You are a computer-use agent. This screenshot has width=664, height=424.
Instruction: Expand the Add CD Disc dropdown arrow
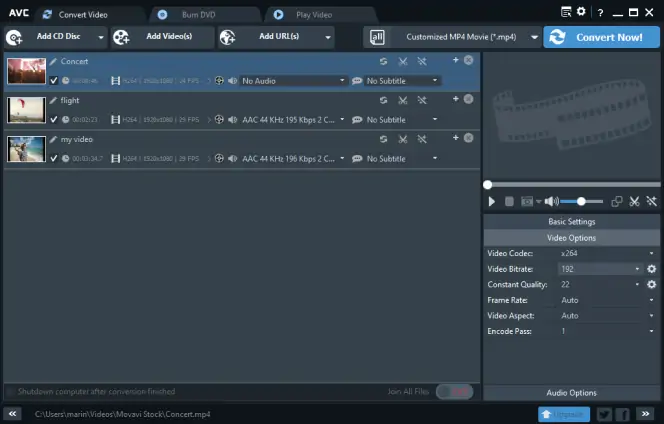click(x=101, y=37)
